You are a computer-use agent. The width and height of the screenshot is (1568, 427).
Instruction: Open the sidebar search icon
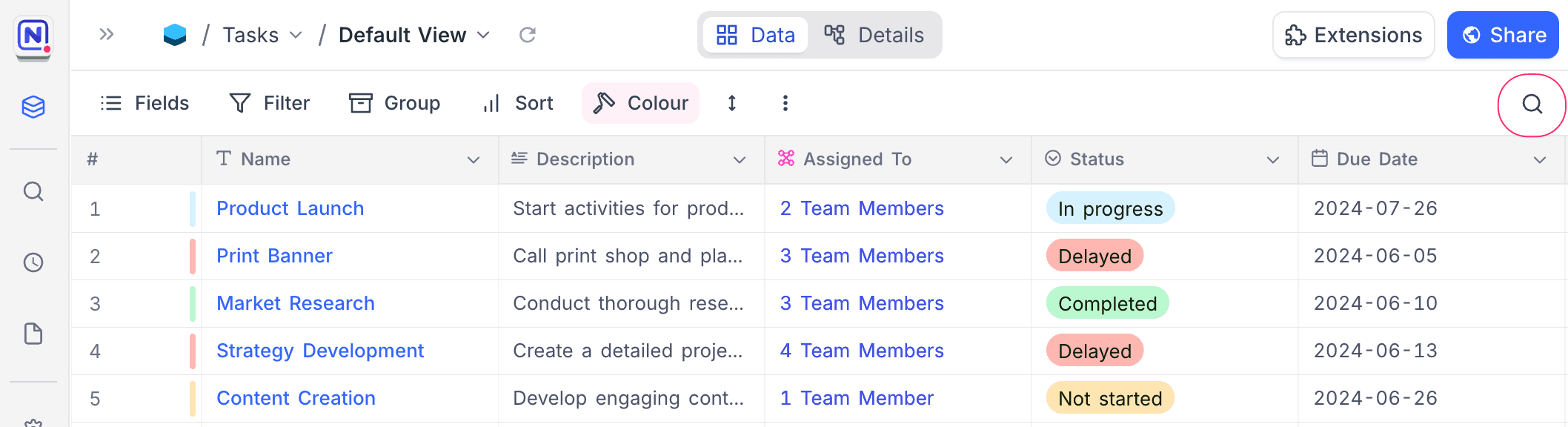[x=33, y=192]
